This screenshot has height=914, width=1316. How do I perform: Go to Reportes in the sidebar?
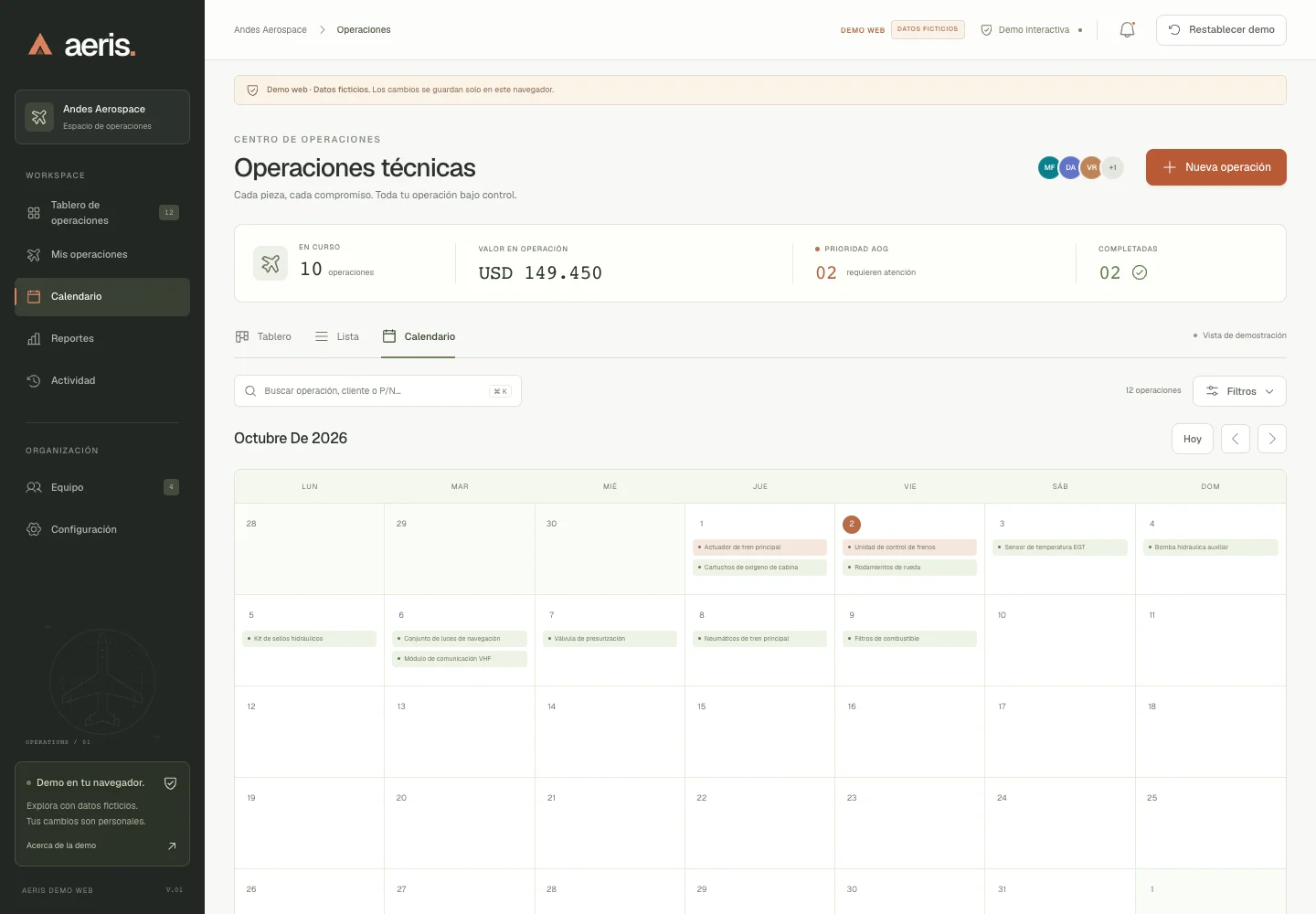tap(102, 339)
